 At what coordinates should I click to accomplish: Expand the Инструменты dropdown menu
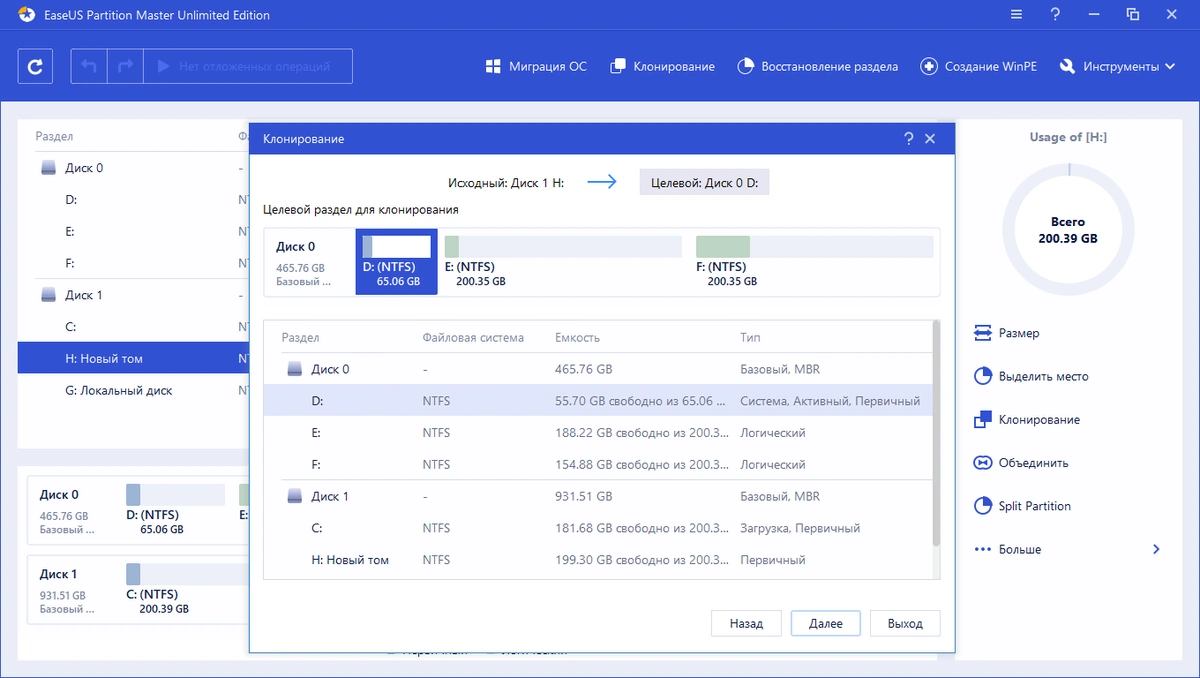pyautogui.click(x=1117, y=66)
